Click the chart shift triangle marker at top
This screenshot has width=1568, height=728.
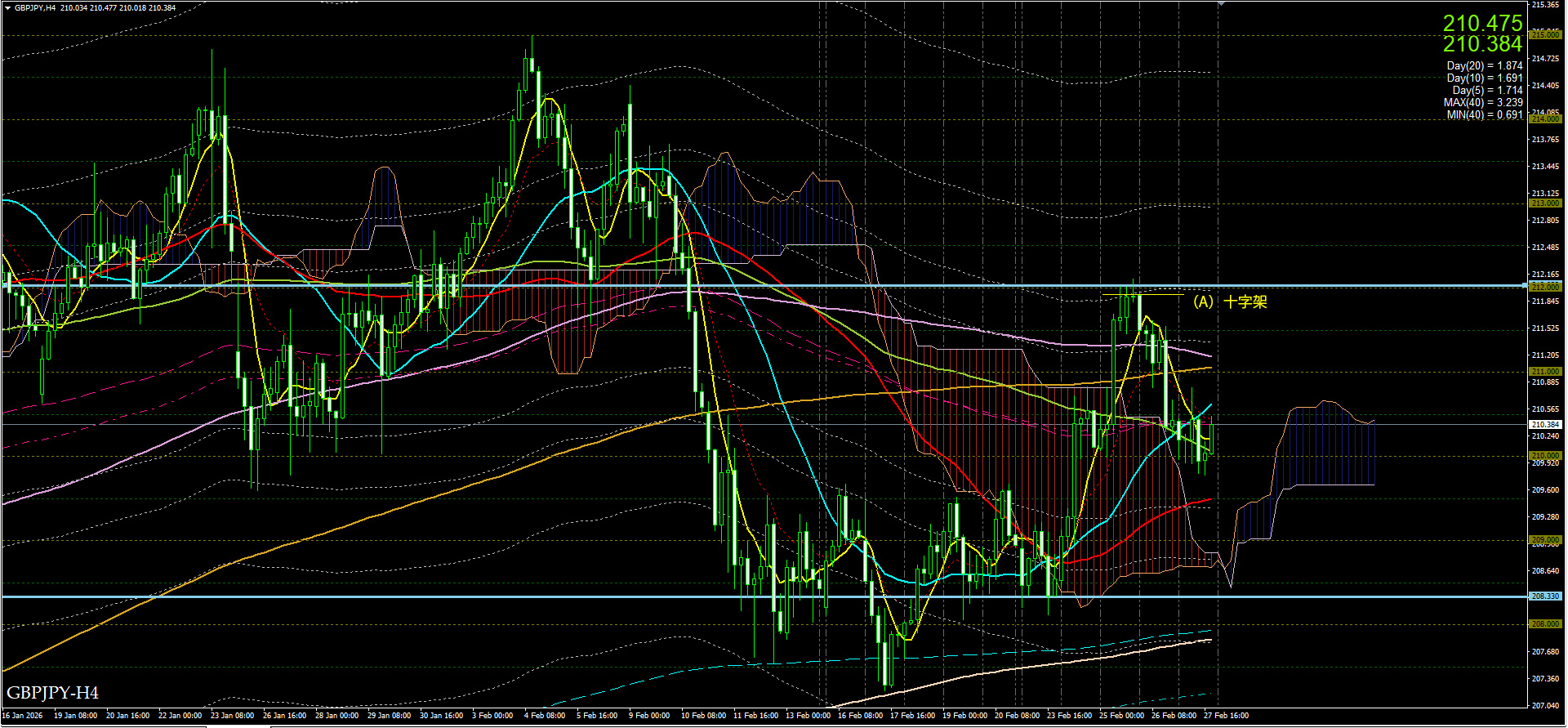[x=1221, y=4]
